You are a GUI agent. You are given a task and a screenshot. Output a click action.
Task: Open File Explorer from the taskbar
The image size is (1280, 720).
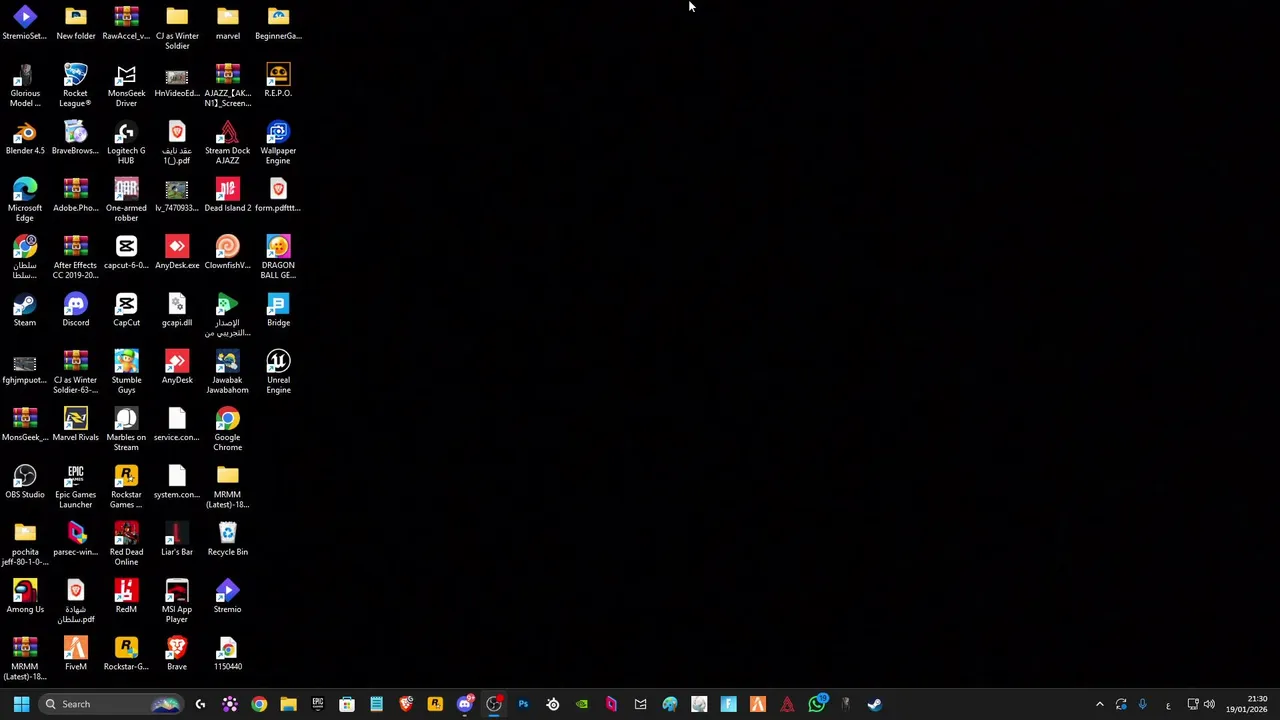[288, 704]
